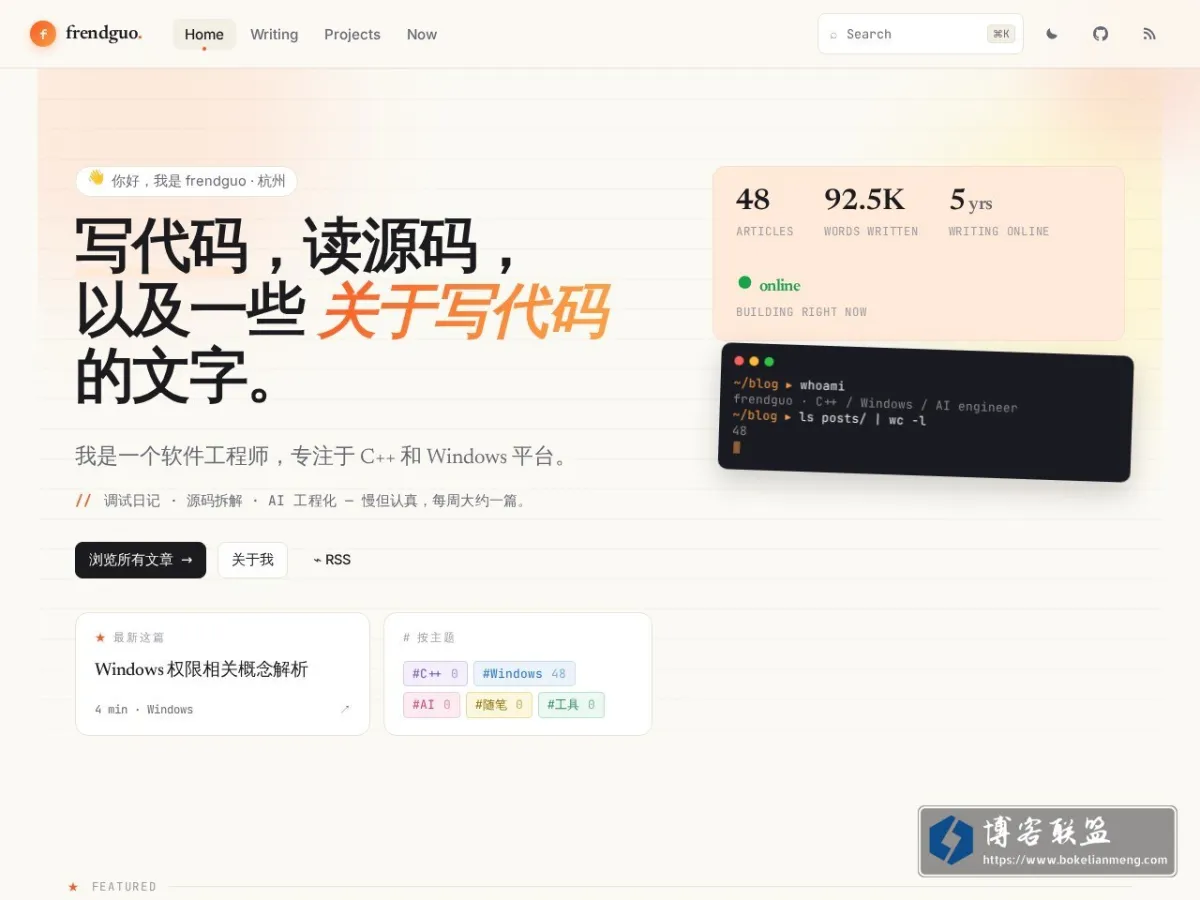
Task: Click the green dot on terminal window
Action: 769,362
